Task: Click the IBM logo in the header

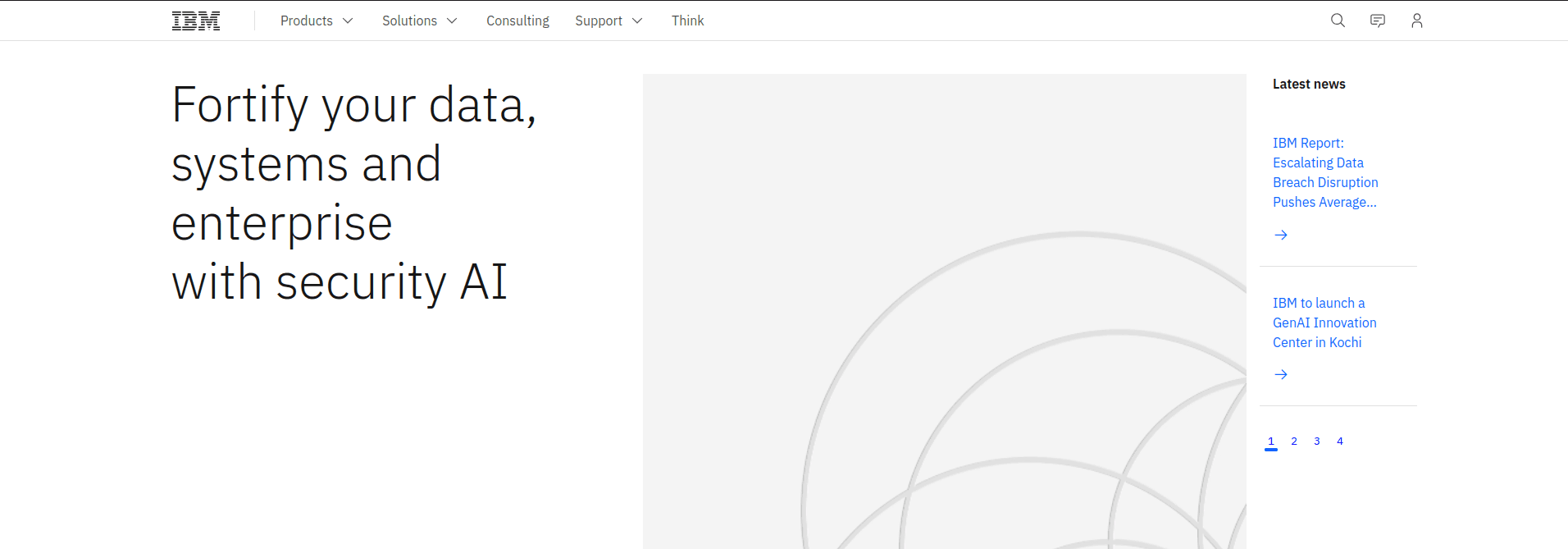Action: (196, 21)
